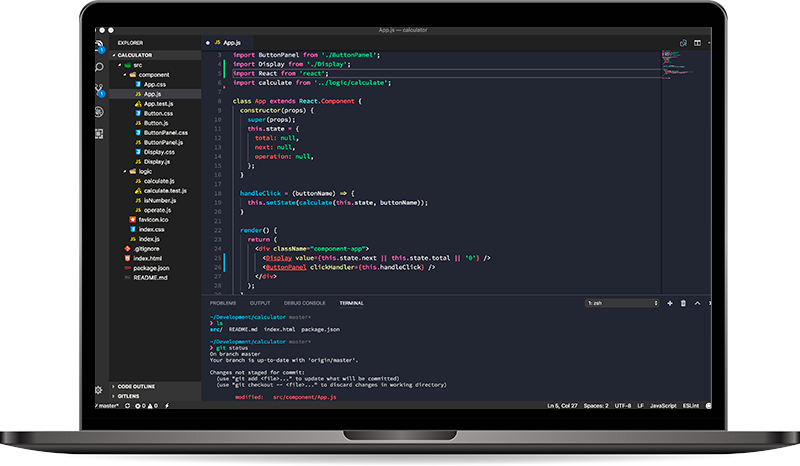This screenshot has height=466, width=800.
Task: Click the smiley feedback icon in status bar
Action: [708, 406]
